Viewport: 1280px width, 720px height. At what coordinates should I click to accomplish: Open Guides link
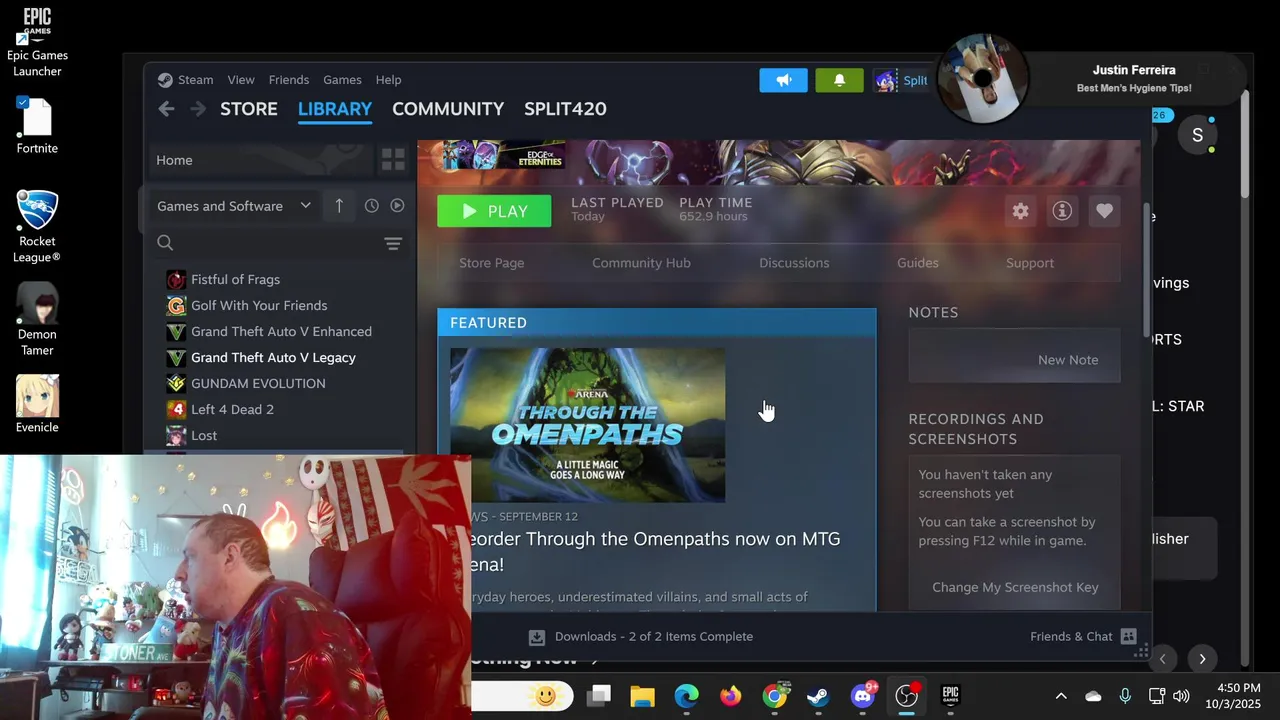click(x=918, y=263)
